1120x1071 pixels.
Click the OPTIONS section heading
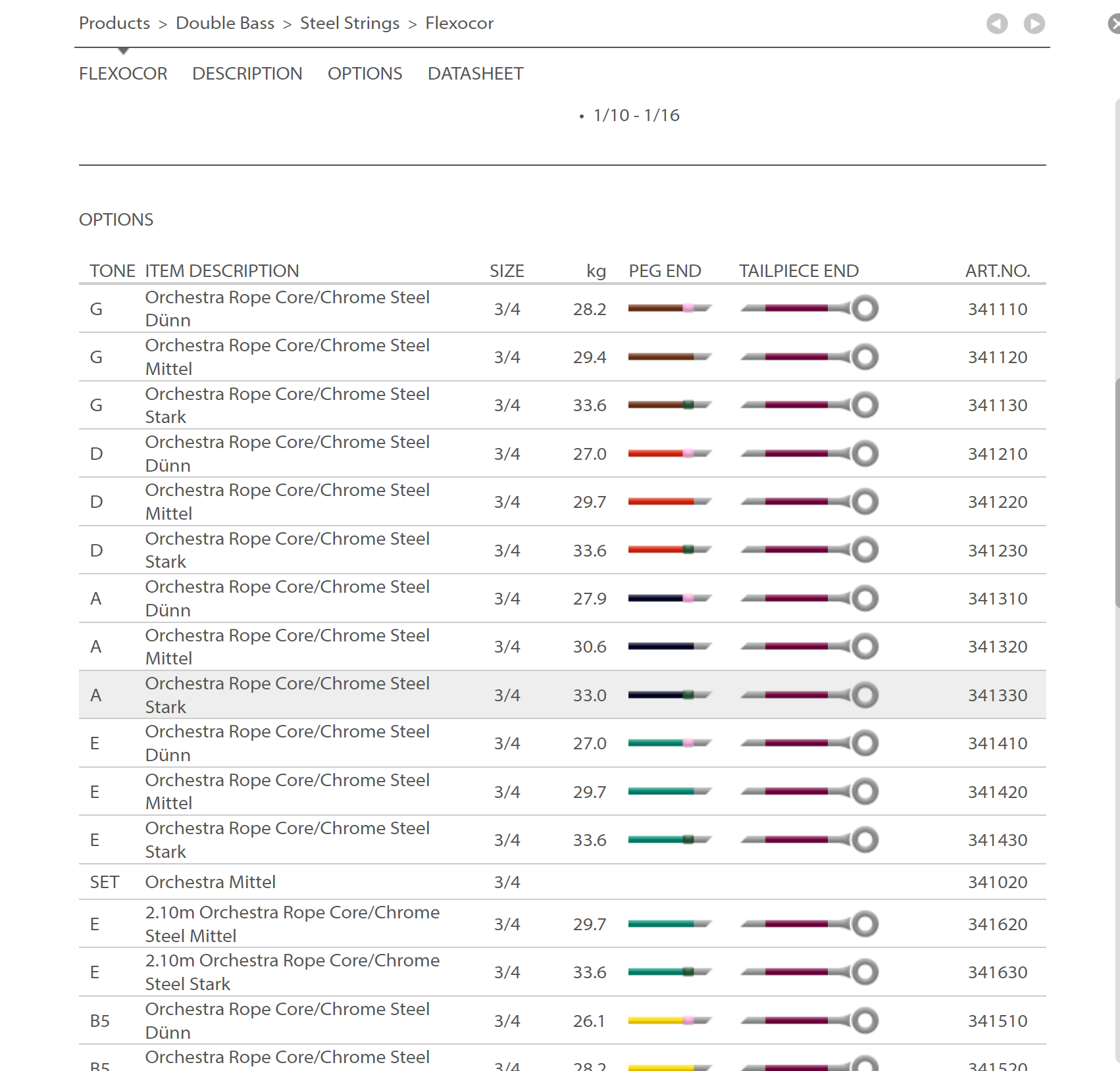pyautogui.click(x=116, y=220)
